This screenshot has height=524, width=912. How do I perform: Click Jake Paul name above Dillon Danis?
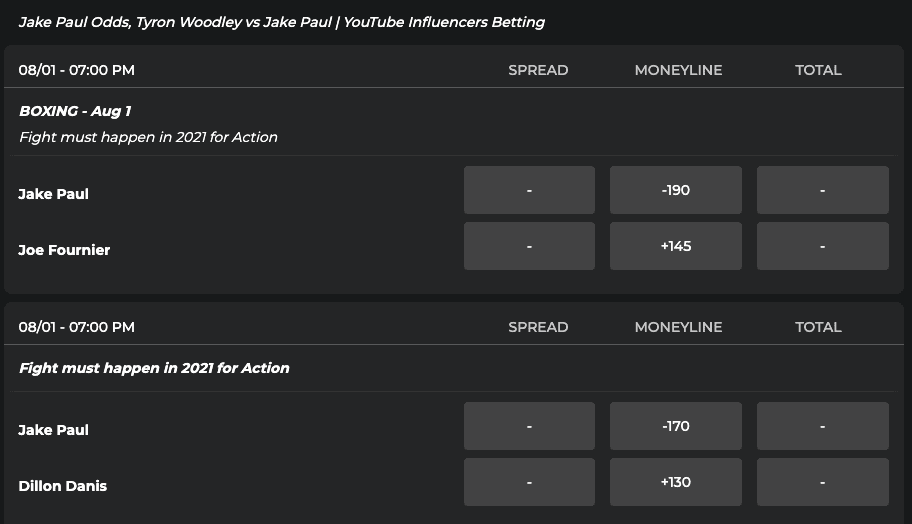click(54, 430)
